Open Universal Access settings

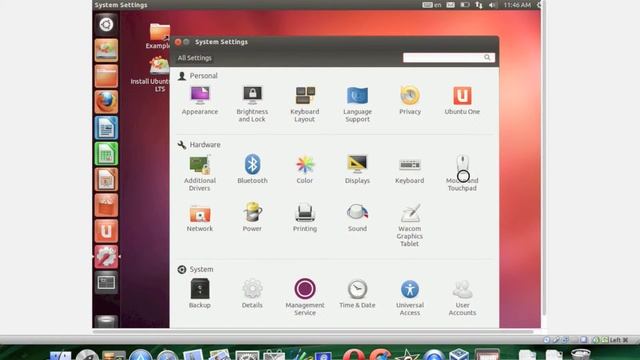410,297
